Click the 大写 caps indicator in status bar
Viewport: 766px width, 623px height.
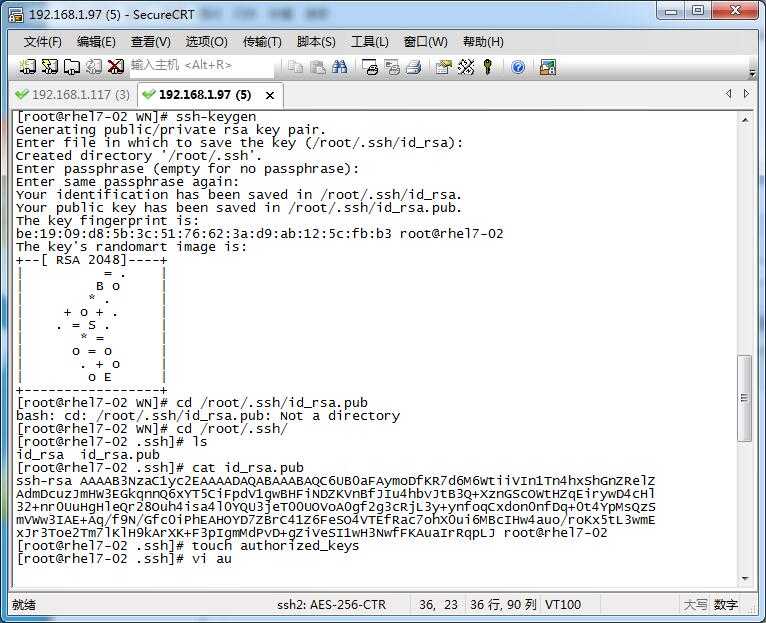pos(695,605)
